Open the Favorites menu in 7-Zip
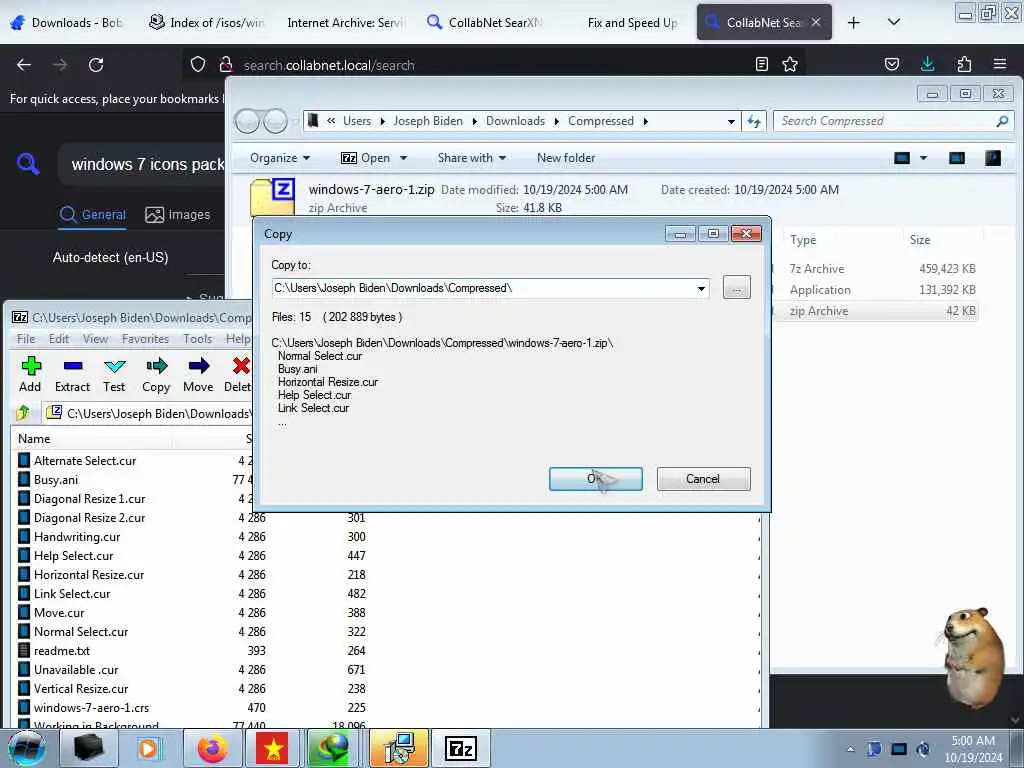The image size is (1024, 768). 145,339
